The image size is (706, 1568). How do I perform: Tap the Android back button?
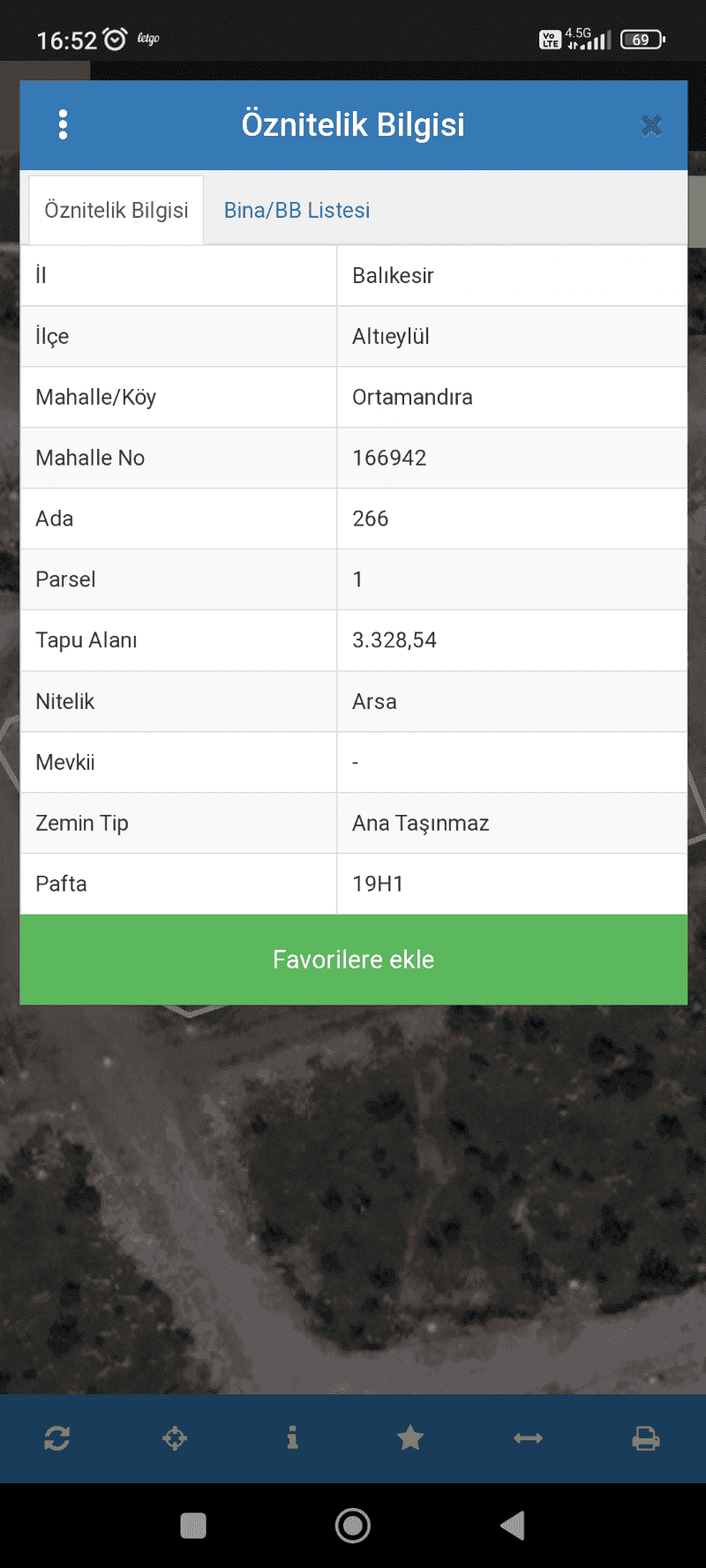point(513,1526)
